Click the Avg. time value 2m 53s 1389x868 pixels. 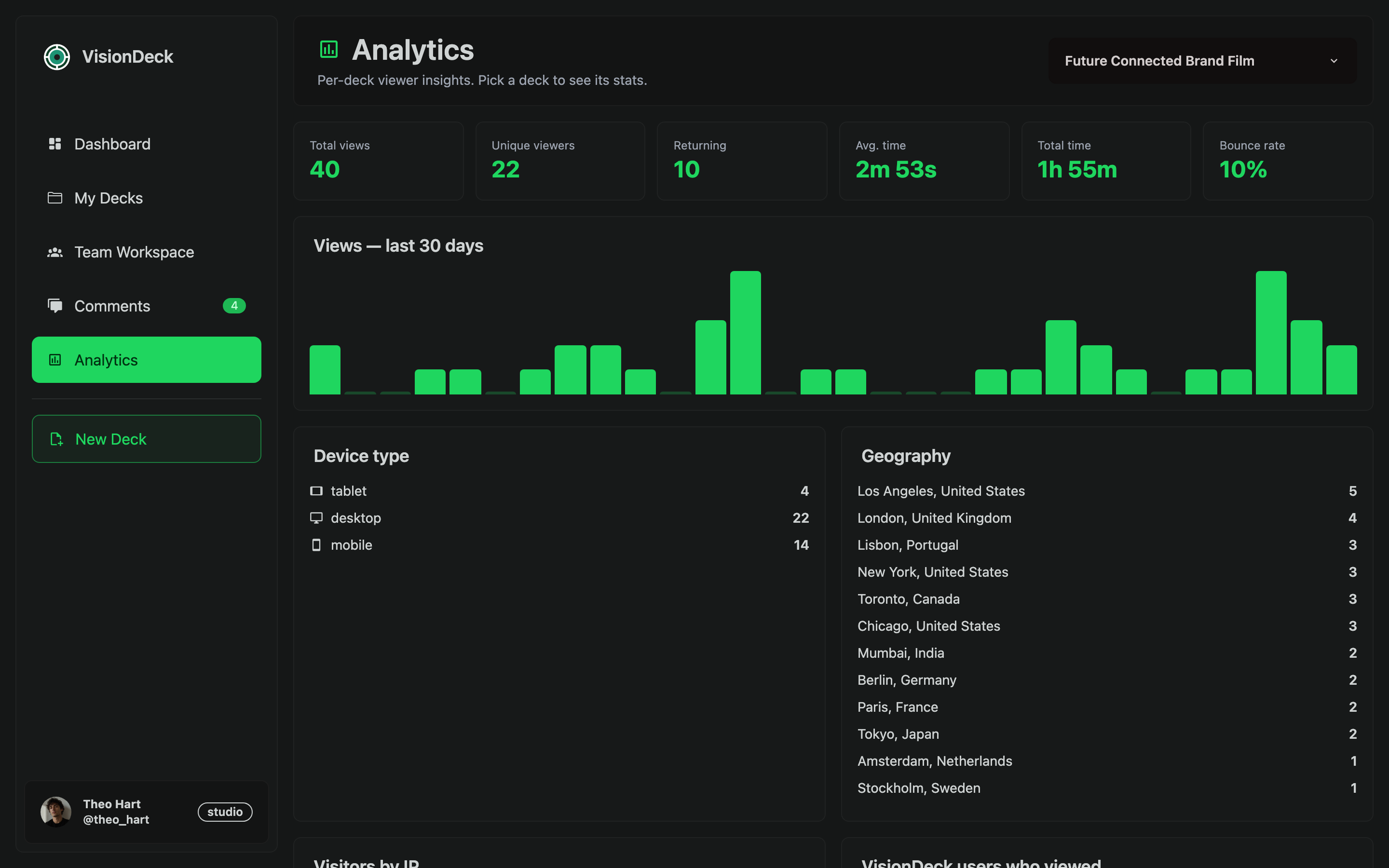tap(896, 169)
